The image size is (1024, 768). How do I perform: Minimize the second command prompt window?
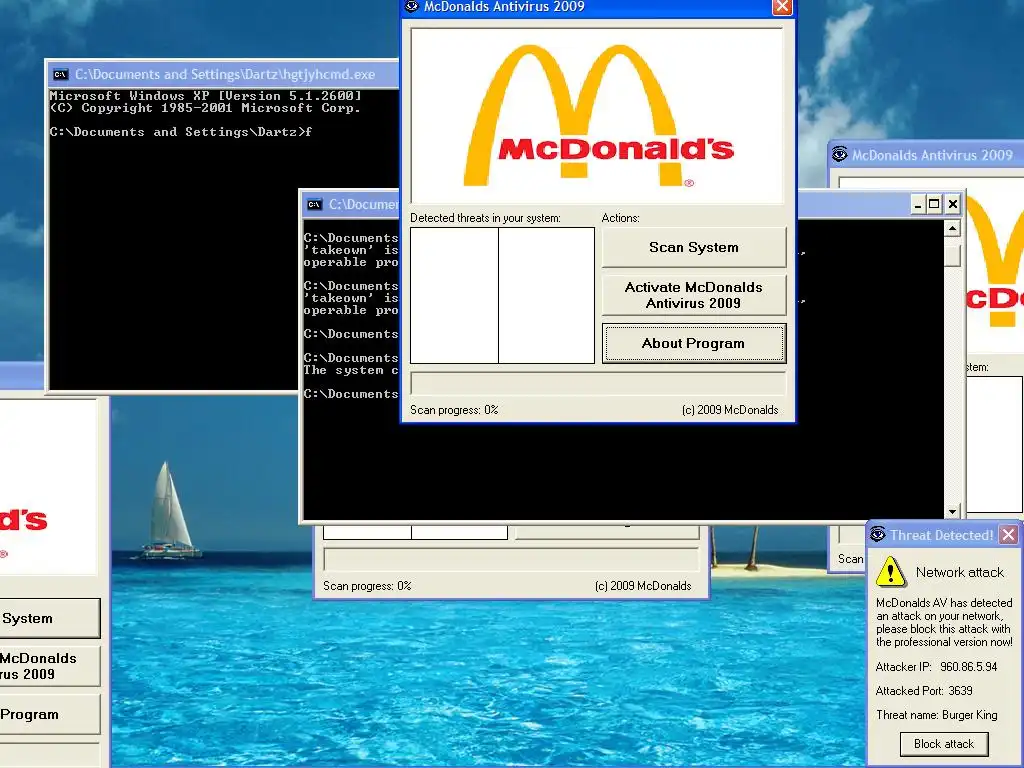(918, 204)
